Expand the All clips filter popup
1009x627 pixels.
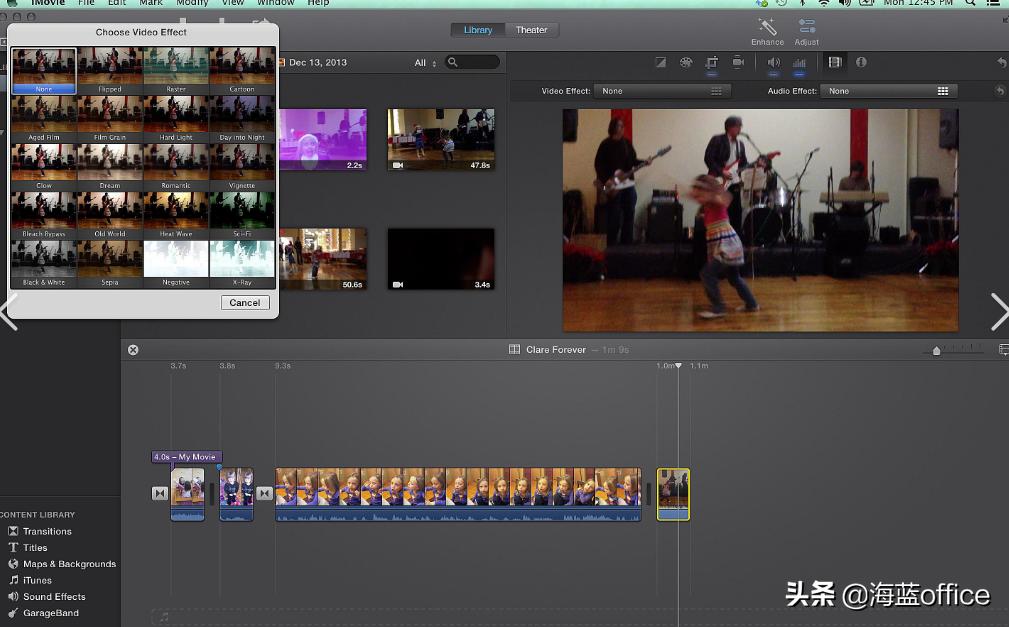click(426, 63)
